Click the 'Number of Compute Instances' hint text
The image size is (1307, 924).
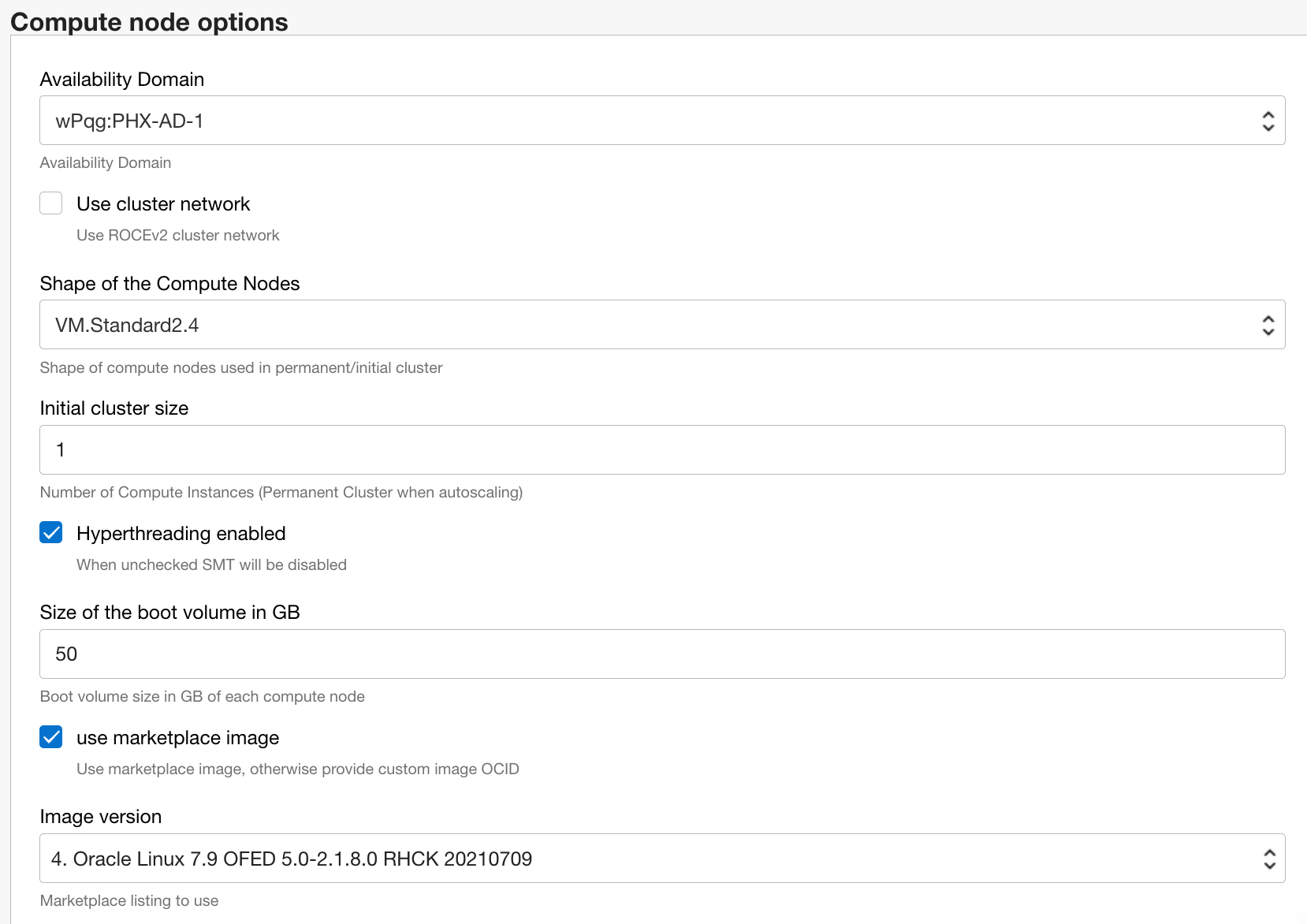tap(281, 492)
